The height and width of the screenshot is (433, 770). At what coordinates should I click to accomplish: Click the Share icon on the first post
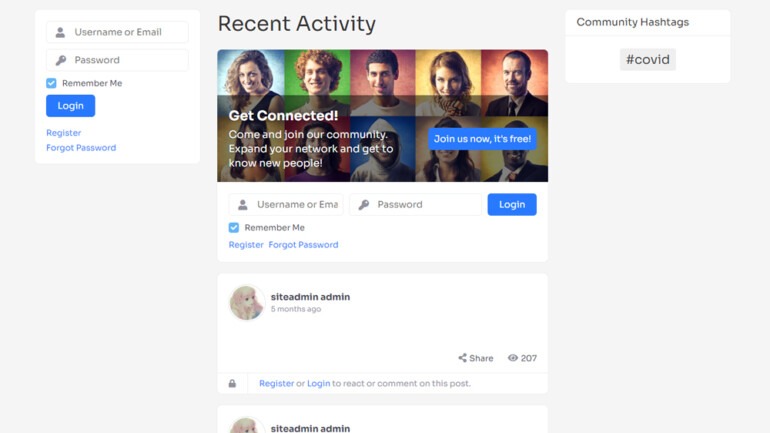(463, 358)
